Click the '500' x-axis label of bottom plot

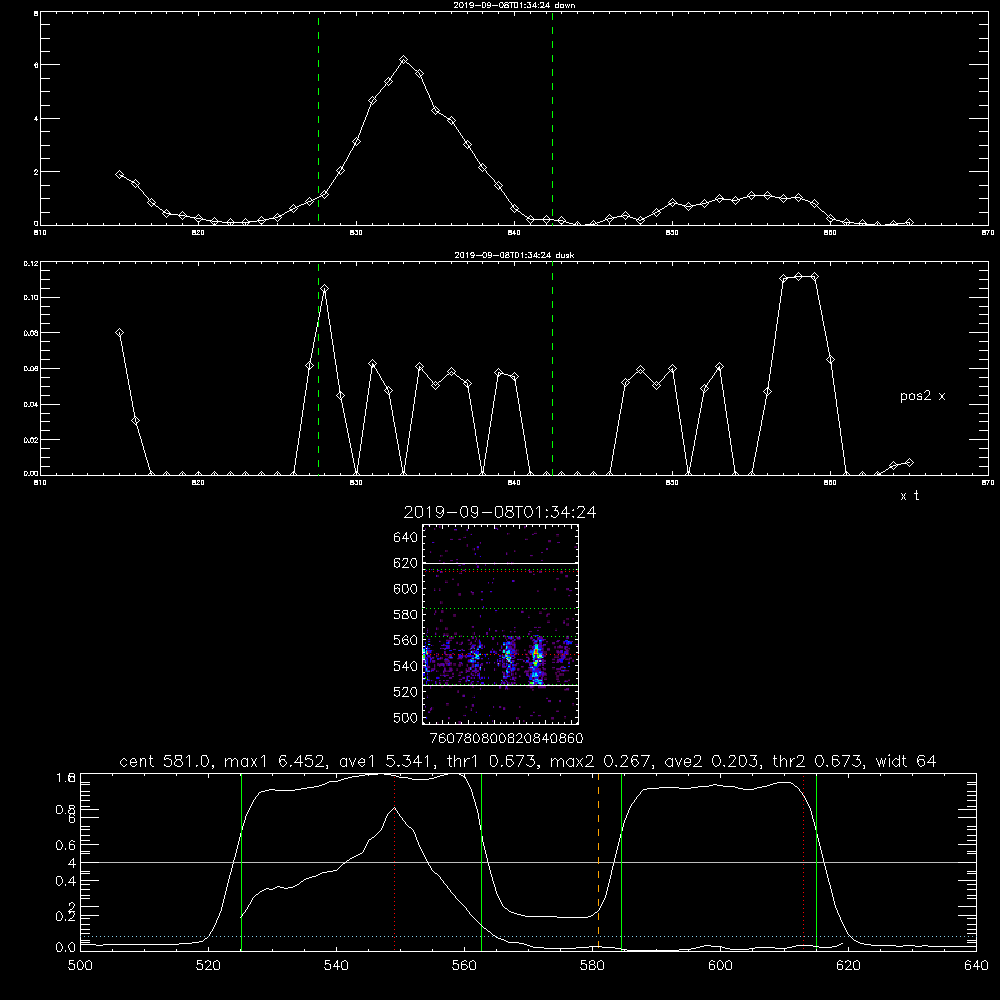click(x=80, y=966)
